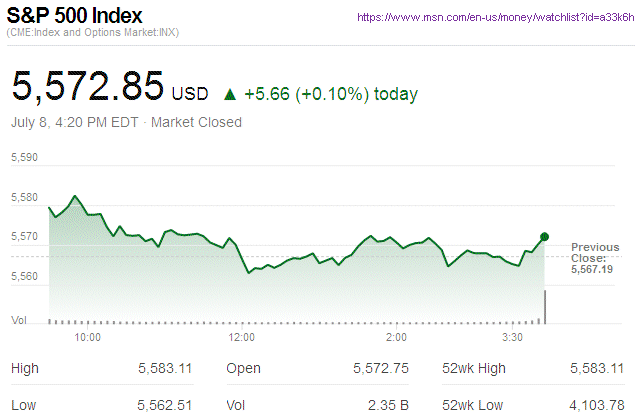Click the tall volume bar at chart end
Image resolution: width=640 pixels, height=420 pixels.
[545, 306]
